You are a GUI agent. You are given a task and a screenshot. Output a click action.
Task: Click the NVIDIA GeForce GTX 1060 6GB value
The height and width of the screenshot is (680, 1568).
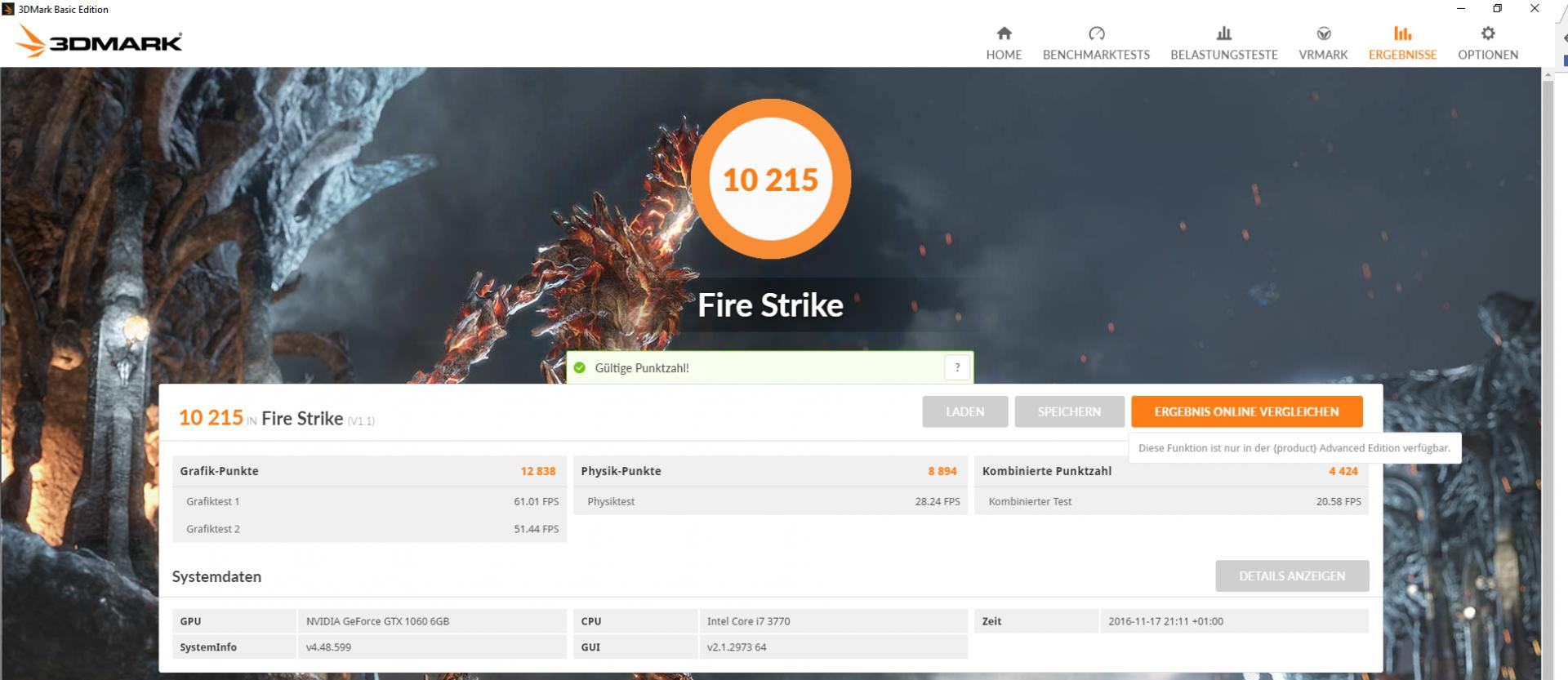377,621
